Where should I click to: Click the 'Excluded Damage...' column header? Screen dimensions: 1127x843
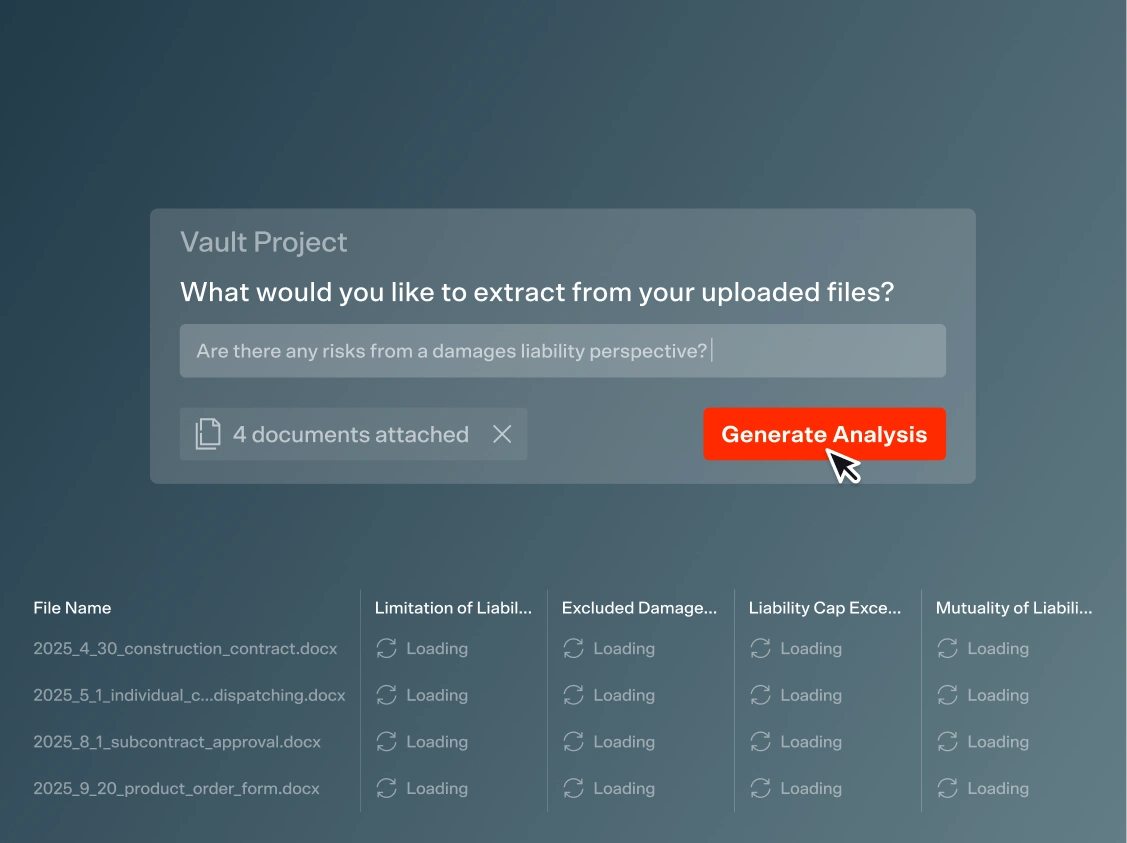click(640, 608)
